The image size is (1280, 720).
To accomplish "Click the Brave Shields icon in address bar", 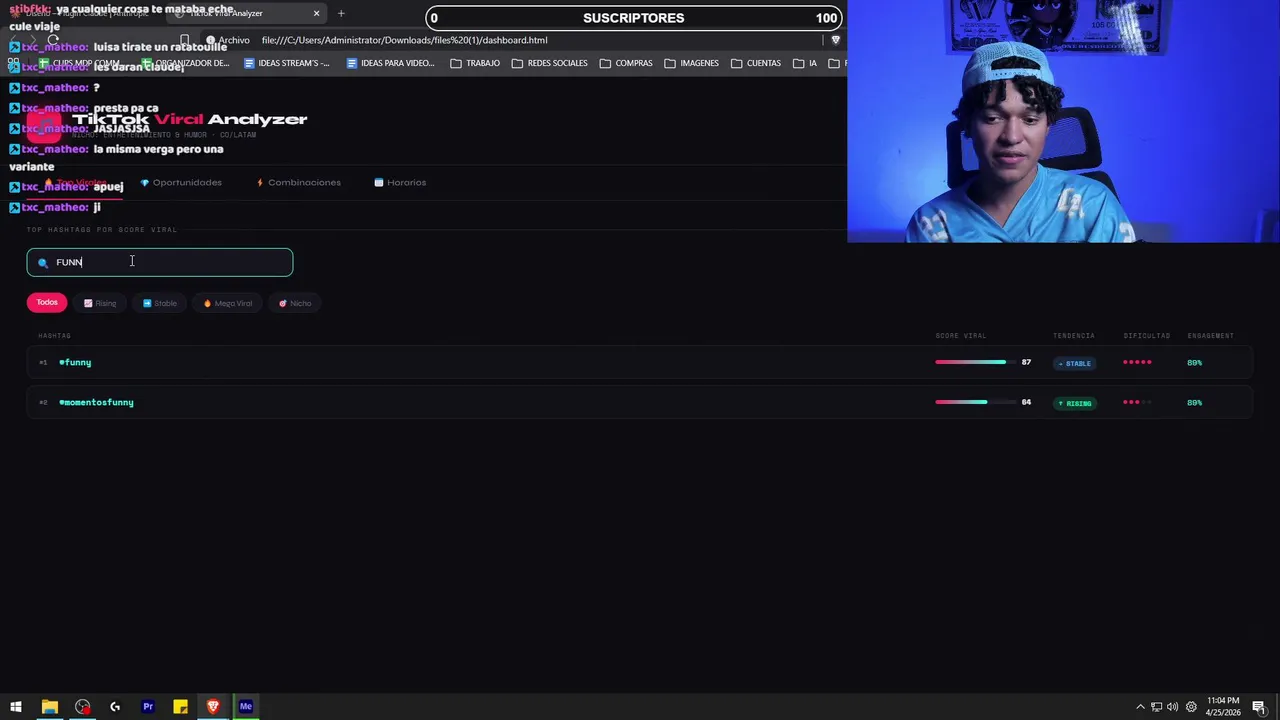I will [835, 40].
